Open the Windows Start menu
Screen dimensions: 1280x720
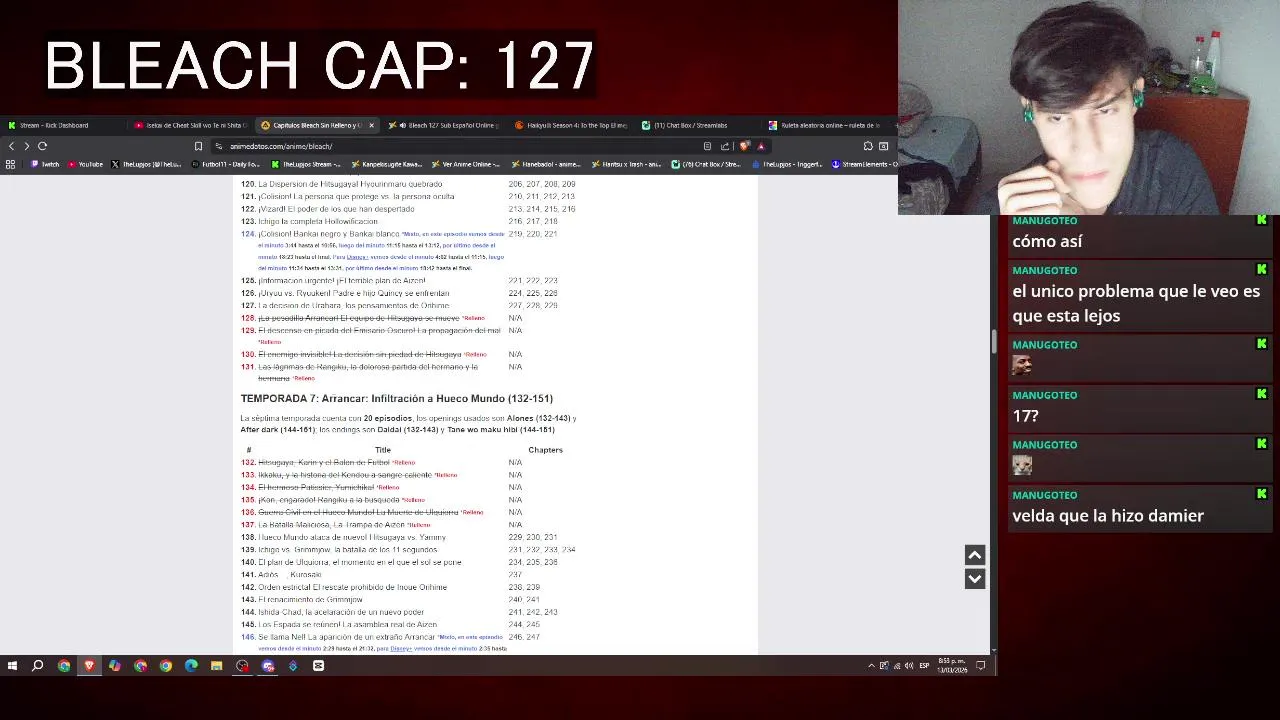tap(12, 665)
